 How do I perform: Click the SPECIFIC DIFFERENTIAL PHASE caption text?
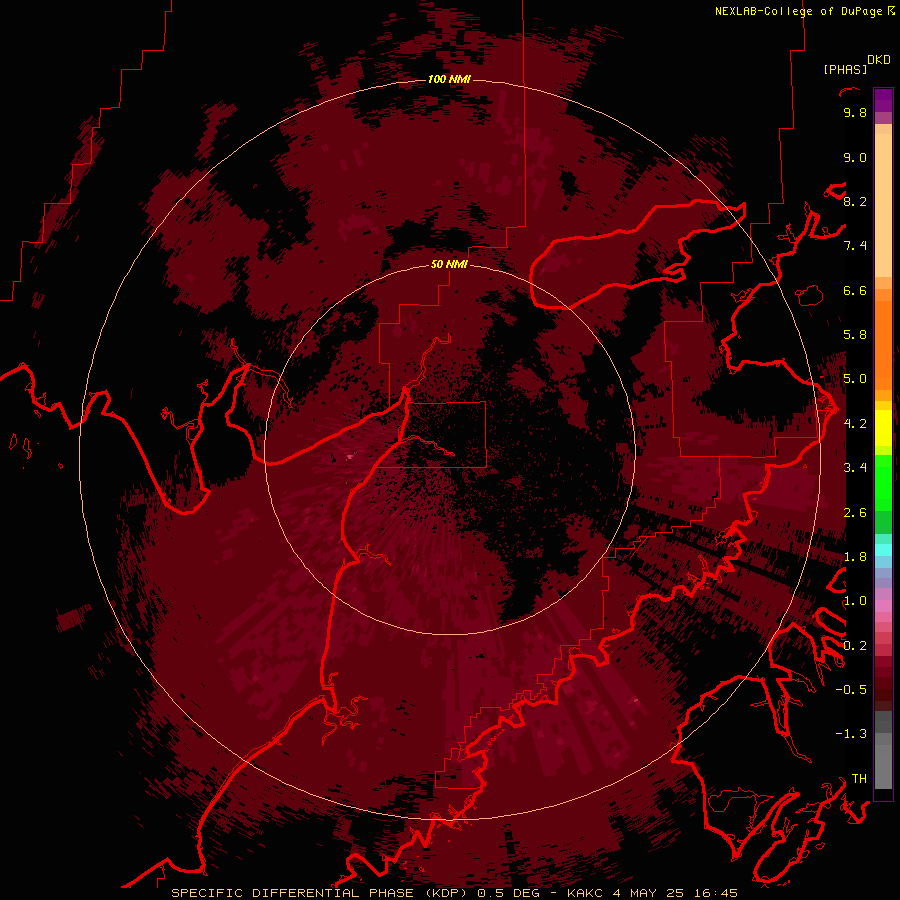[292, 893]
